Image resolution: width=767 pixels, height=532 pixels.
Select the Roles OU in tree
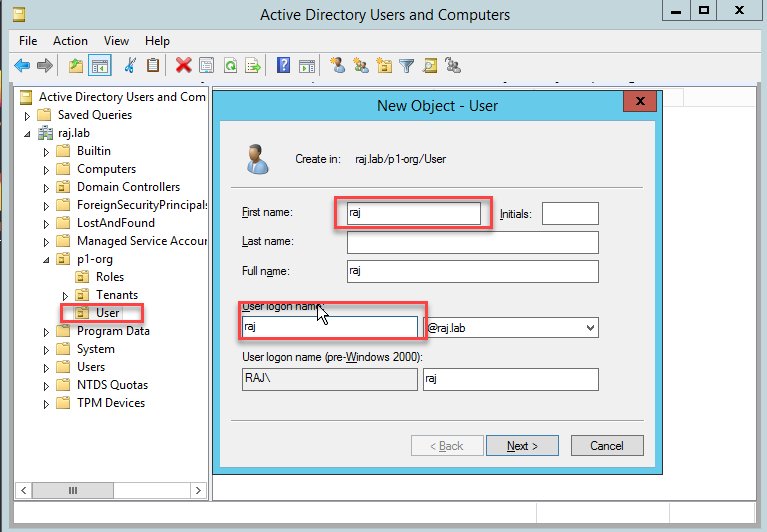tap(110, 277)
